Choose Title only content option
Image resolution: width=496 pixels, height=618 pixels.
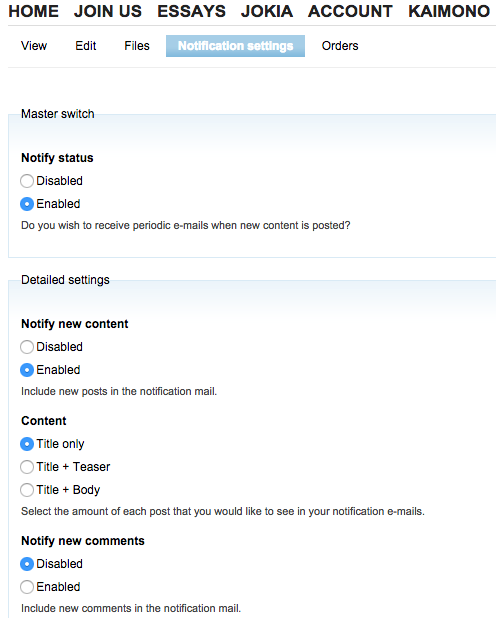click(x=27, y=444)
